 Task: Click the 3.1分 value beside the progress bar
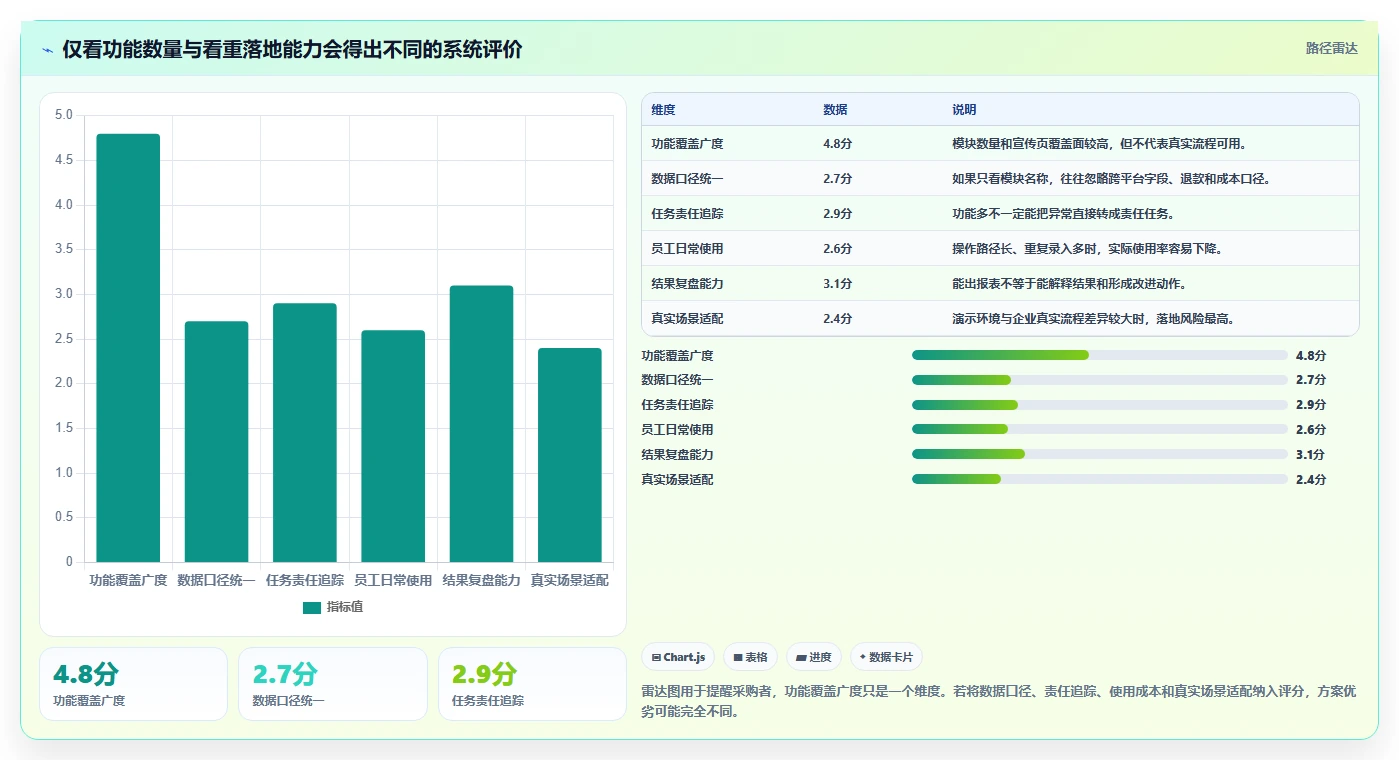(1311, 455)
